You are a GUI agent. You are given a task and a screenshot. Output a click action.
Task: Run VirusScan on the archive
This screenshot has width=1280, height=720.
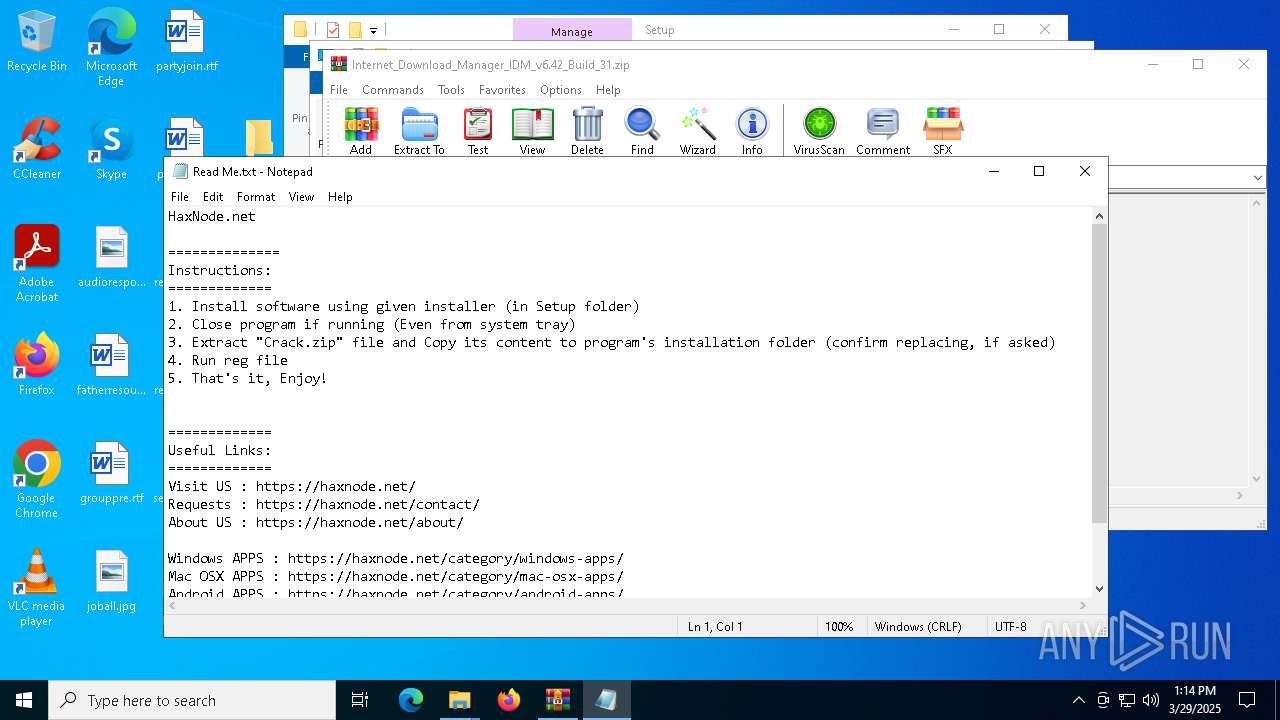coord(819,131)
